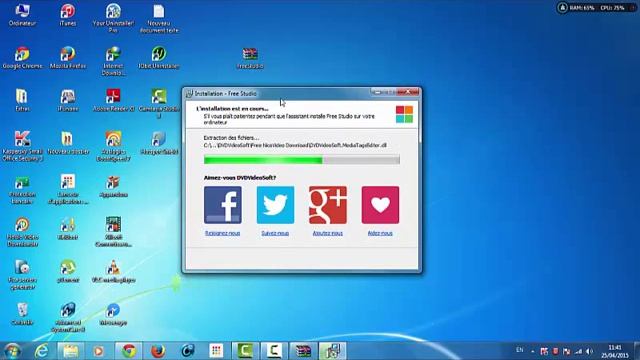Click the Google+ icon in installer
This screenshot has width=640, height=360.
328,205
